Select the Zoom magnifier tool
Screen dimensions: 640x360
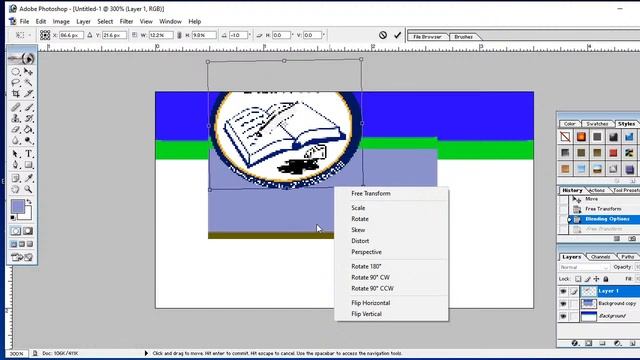pyautogui.click(x=28, y=189)
